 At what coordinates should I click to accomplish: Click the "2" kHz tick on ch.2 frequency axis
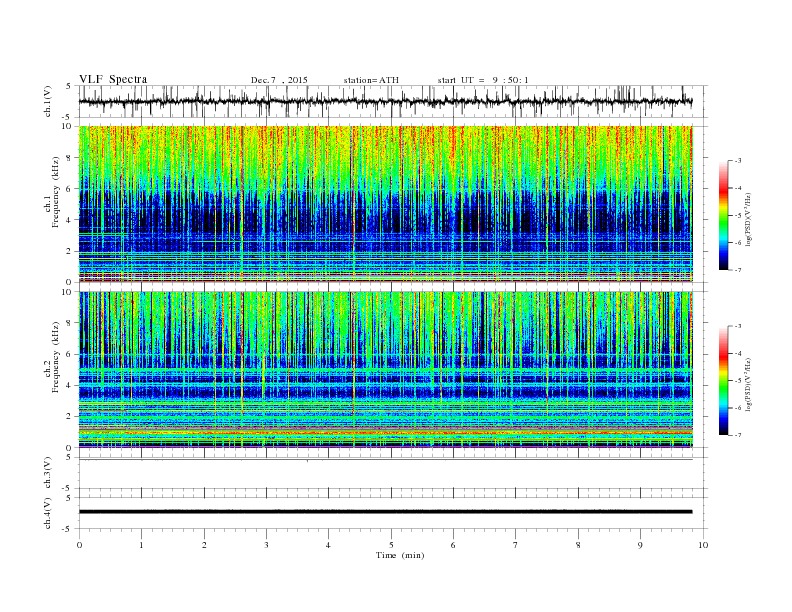pos(70,417)
